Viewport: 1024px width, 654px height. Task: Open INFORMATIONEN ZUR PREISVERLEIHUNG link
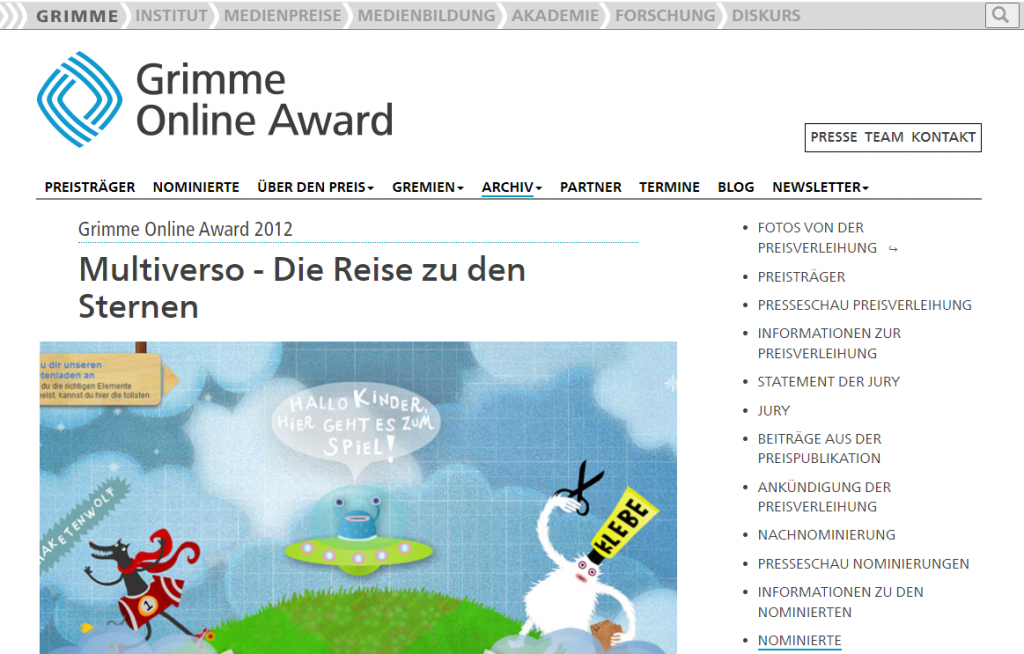[x=829, y=343]
